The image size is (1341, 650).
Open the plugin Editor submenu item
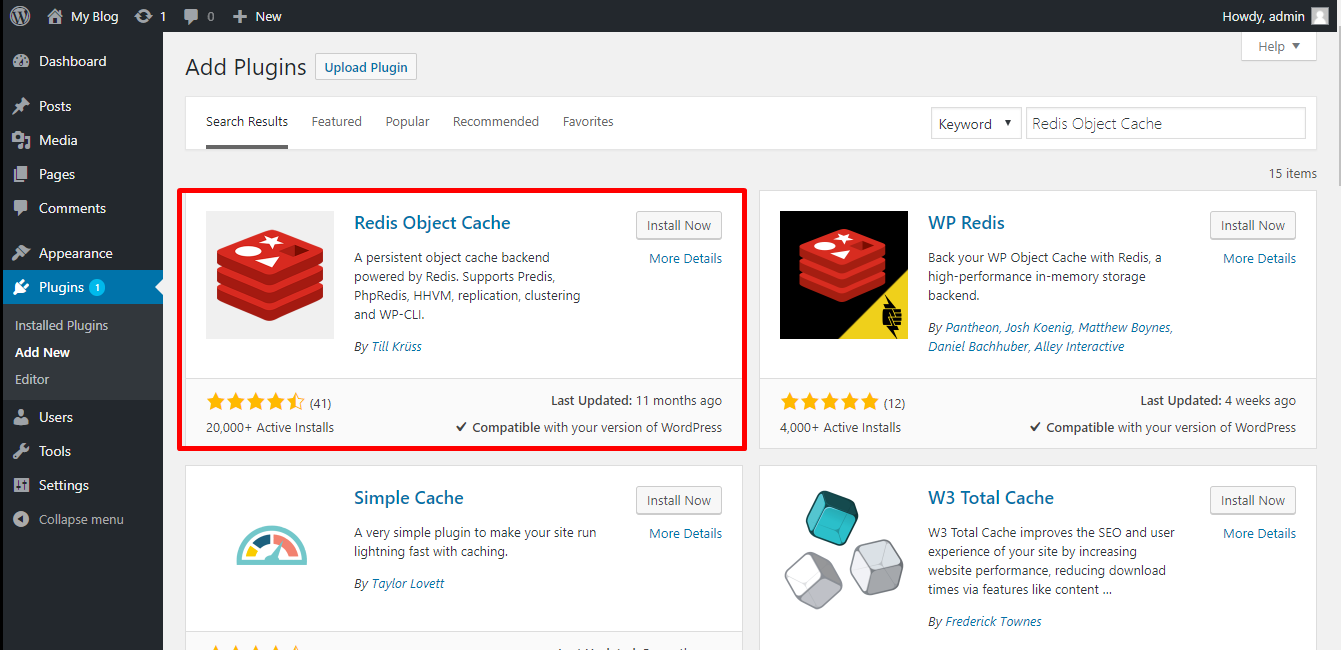click(x=32, y=379)
